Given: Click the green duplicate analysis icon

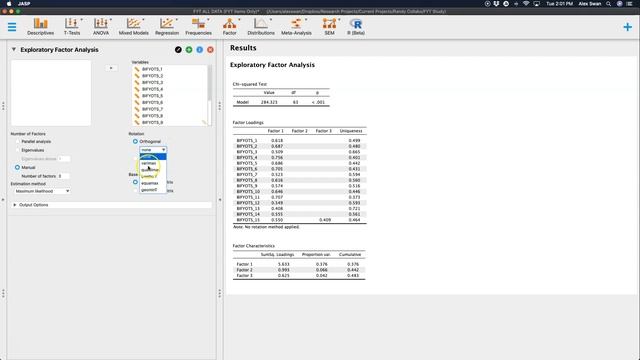Looking at the screenshot, I should coord(189,50).
